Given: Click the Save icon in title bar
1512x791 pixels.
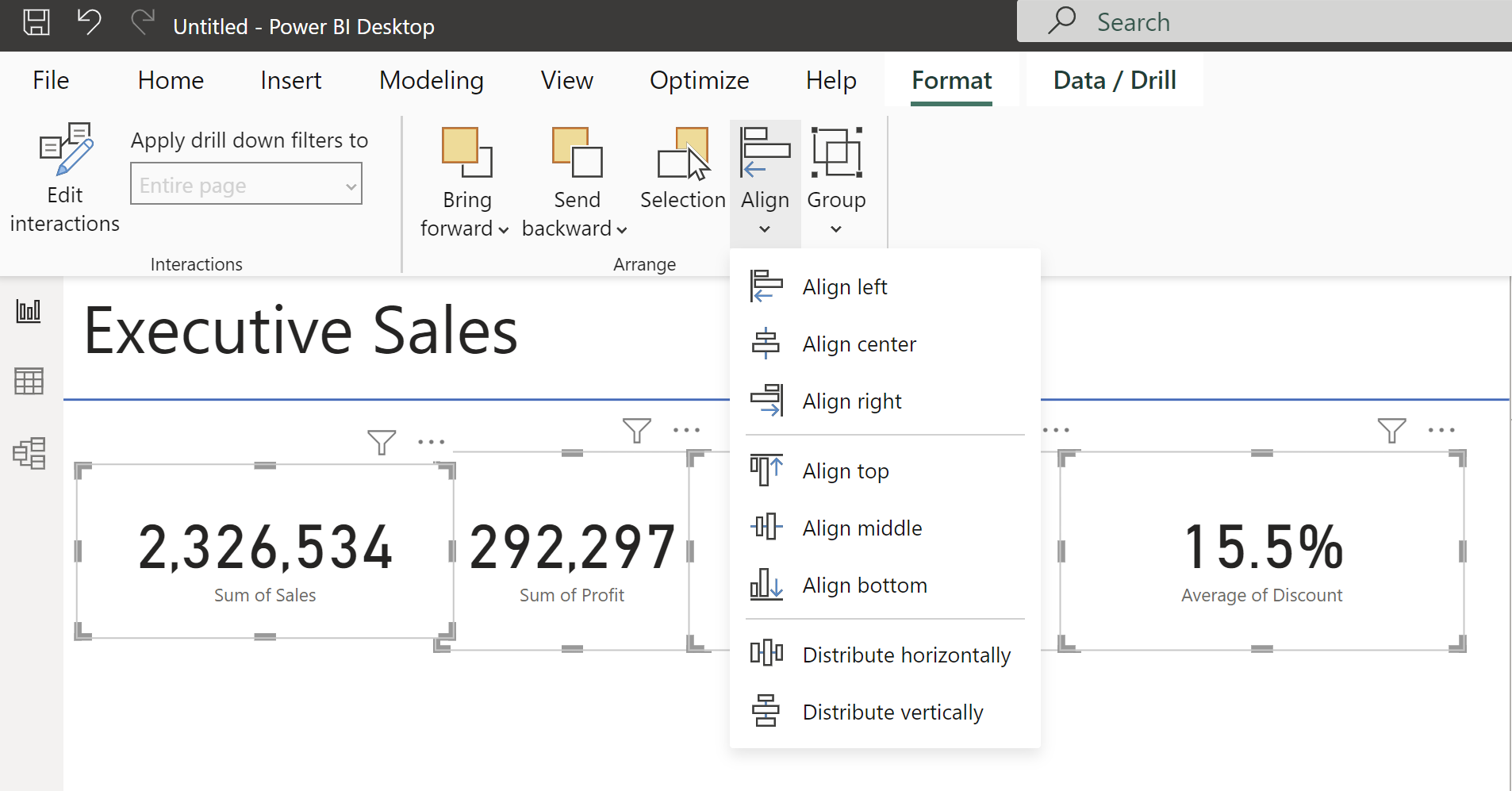Looking at the screenshot, I should [36, 22].
